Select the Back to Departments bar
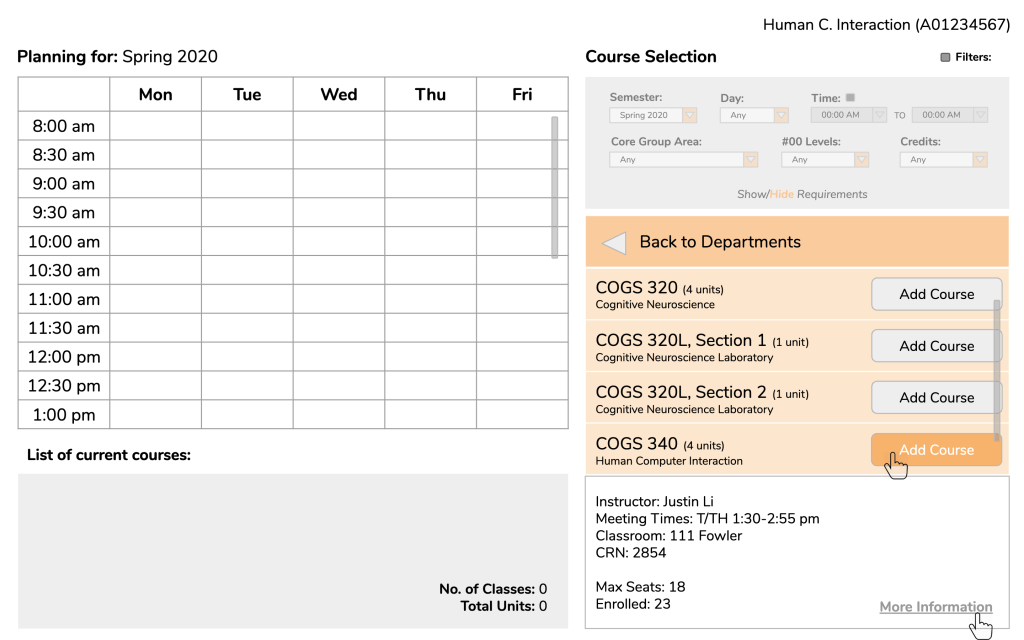 pos(797,242)
